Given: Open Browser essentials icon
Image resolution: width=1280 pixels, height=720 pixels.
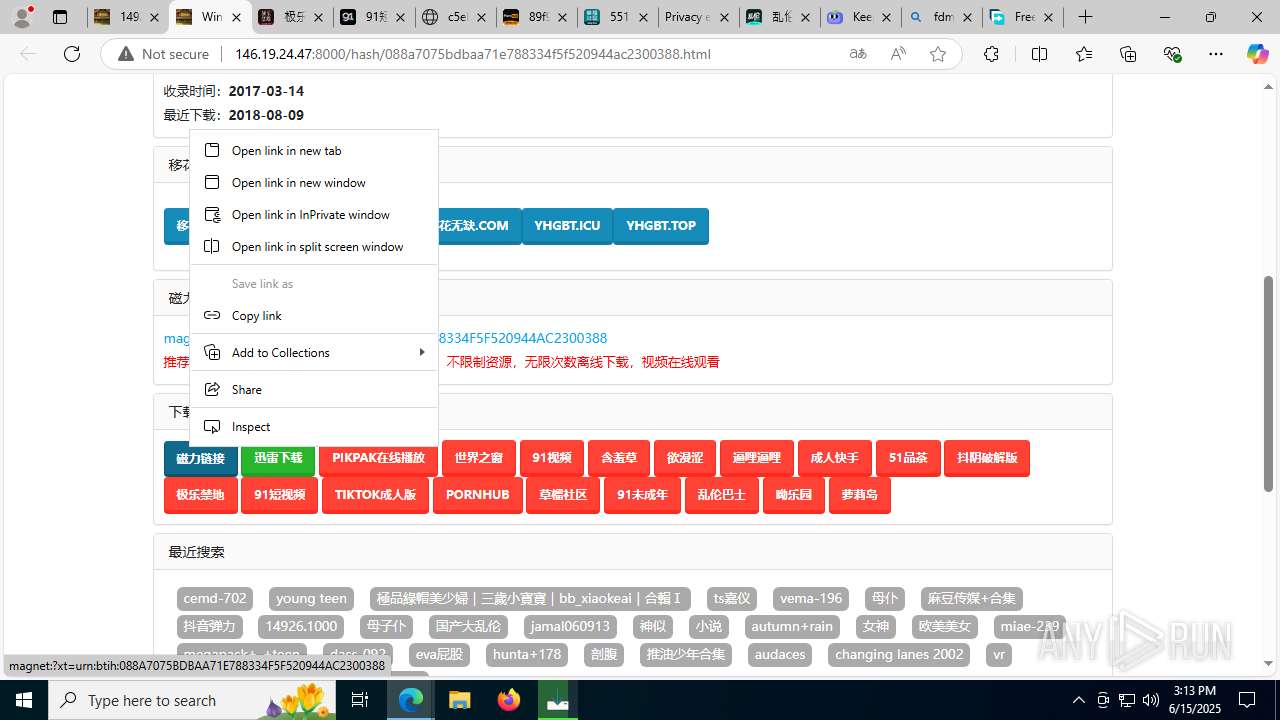Looking at the screenshot, I should click(x=1172, y=54).
